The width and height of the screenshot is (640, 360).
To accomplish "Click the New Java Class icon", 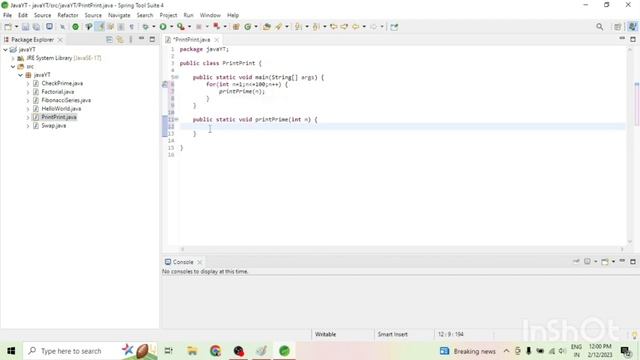I will click(x=247, y=27).
